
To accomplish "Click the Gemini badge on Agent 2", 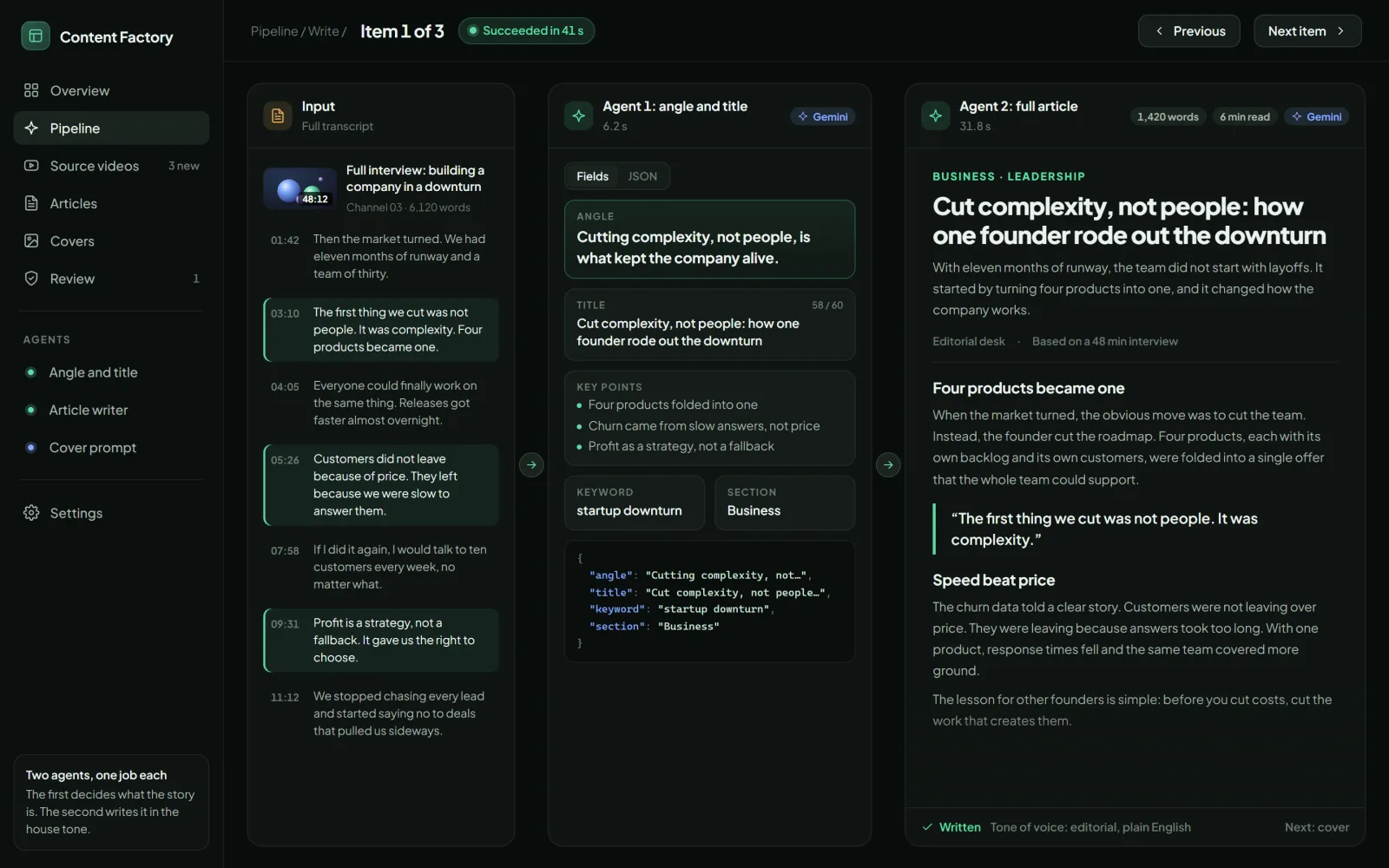I will click(1317, 116).
